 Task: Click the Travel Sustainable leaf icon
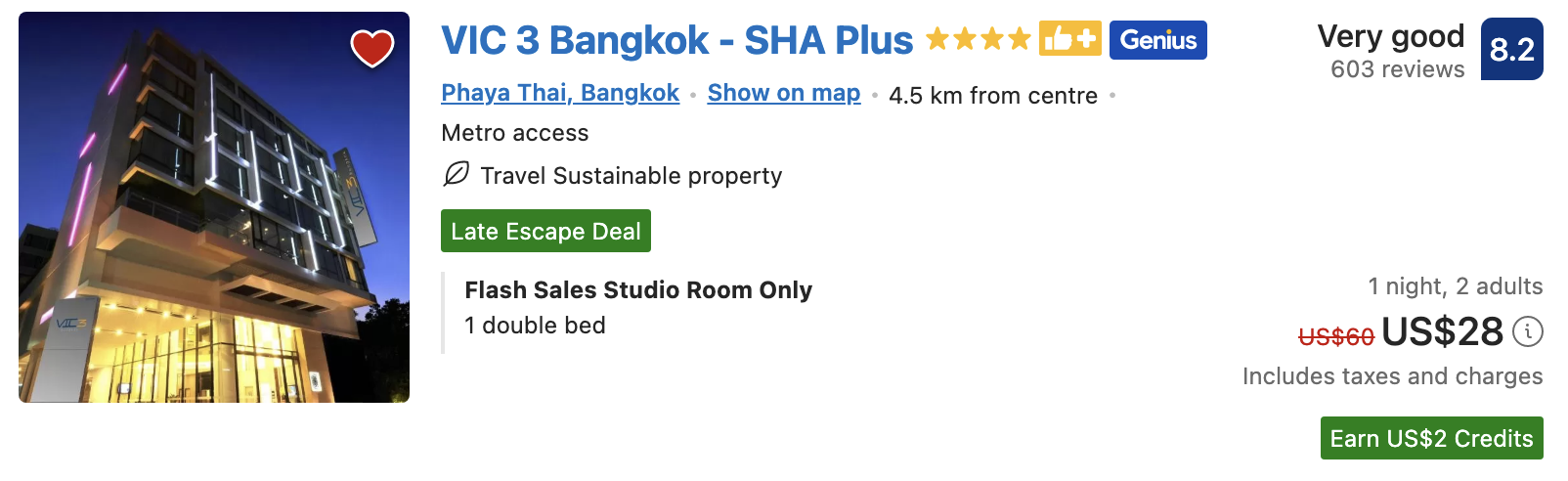456,175
